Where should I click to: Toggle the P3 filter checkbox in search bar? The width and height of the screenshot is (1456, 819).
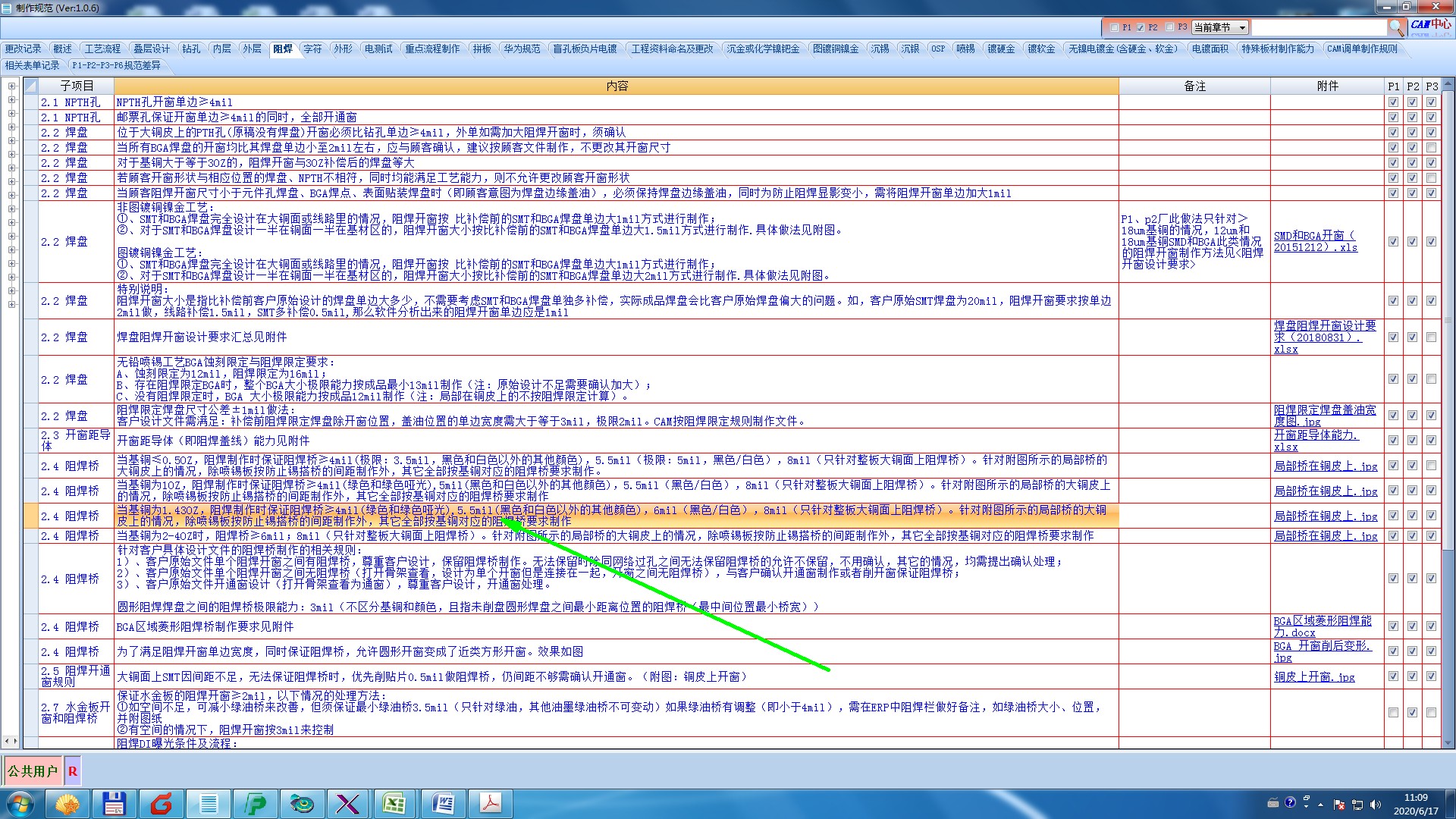tap(1169, 27)
